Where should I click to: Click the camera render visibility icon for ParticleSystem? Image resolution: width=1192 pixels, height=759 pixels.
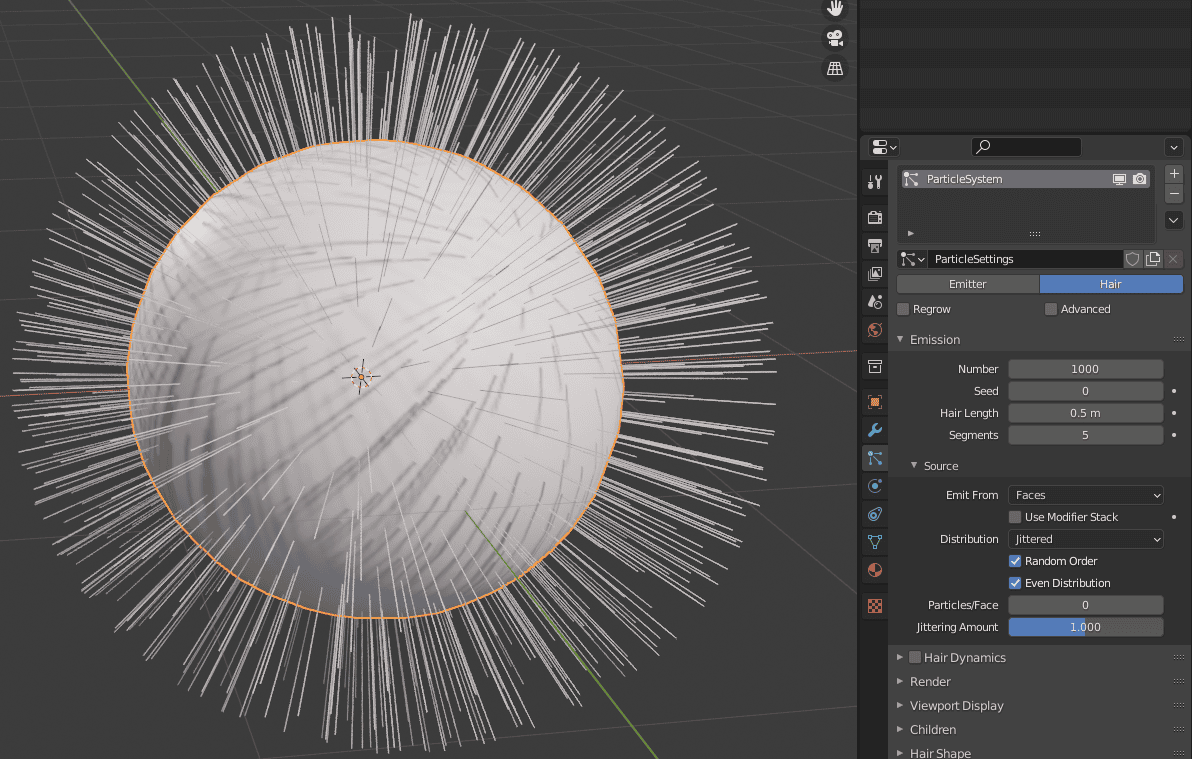coord(1141,178)
